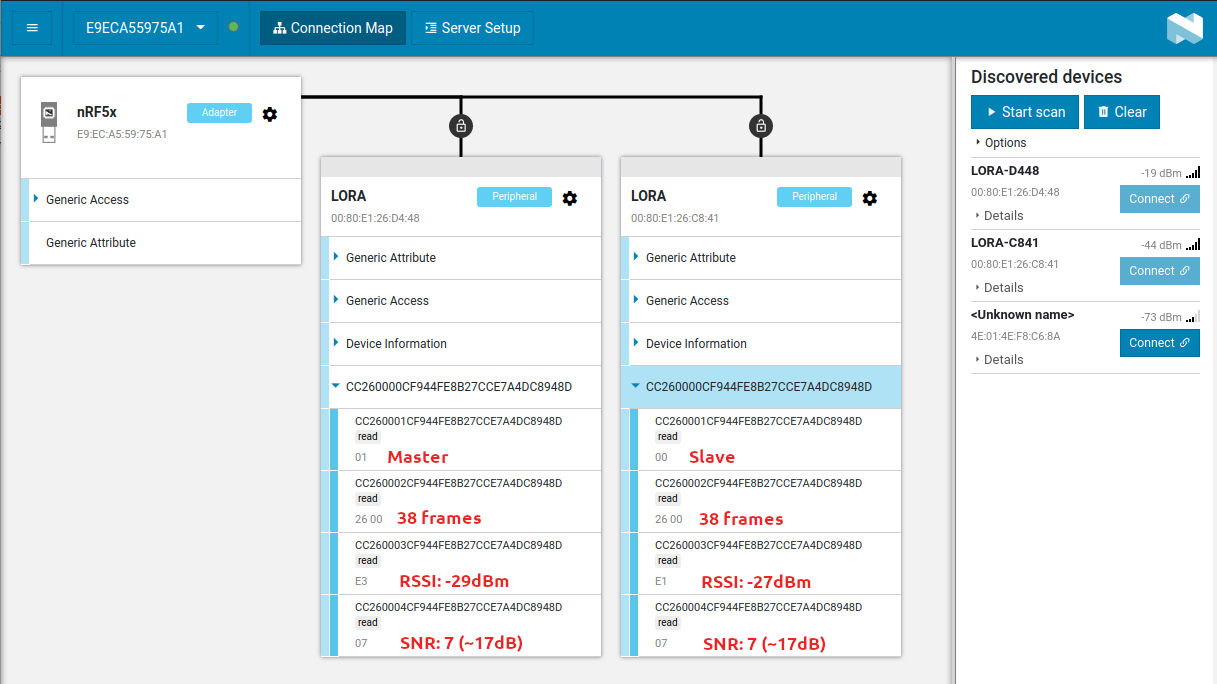
Task: Open the E9ECA55975A1 adapter dropdown
Action: click(145, 28)
